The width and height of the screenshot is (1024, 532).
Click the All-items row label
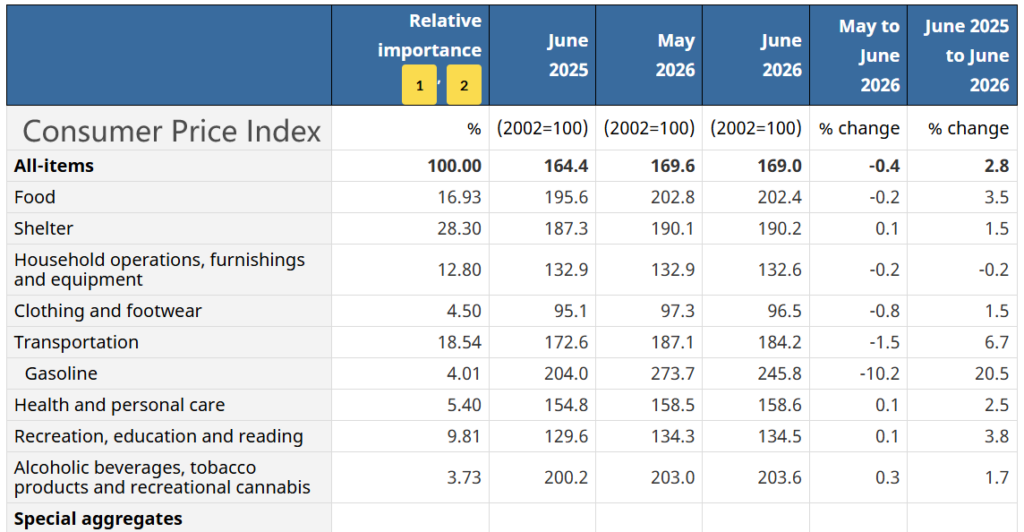coord(54,166)
